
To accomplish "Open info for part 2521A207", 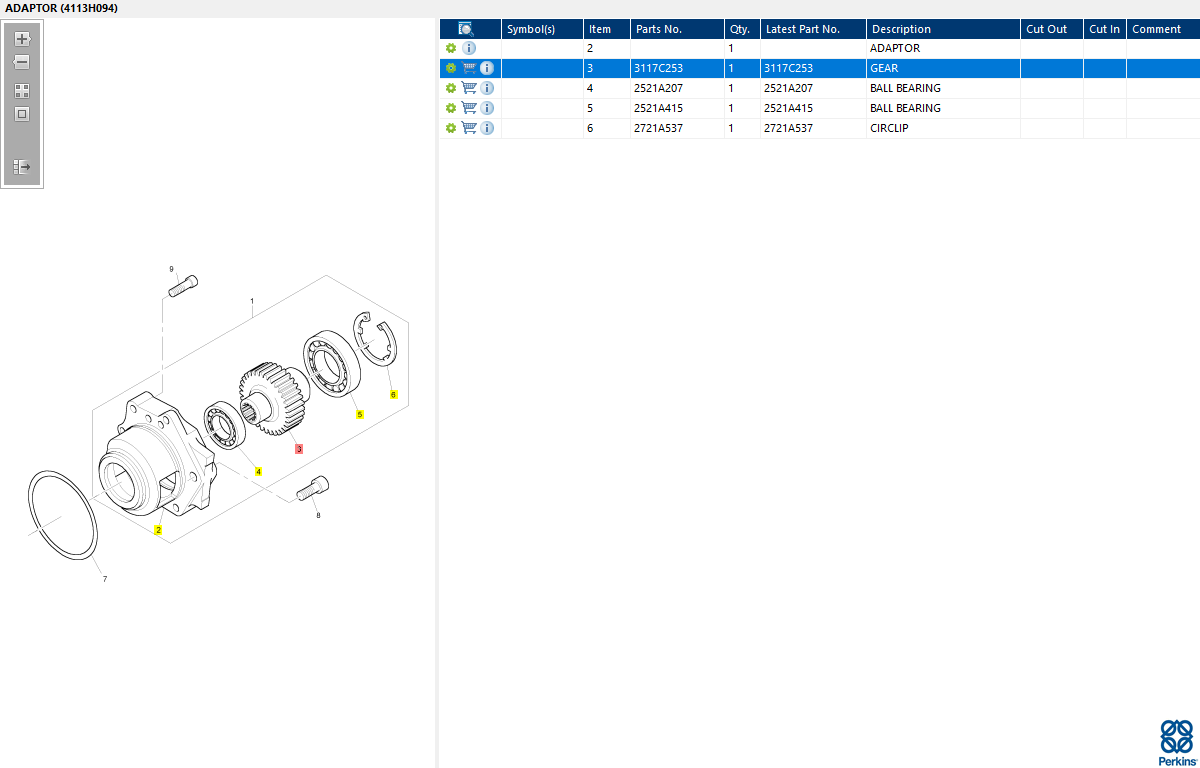I will tap(487, 88).
